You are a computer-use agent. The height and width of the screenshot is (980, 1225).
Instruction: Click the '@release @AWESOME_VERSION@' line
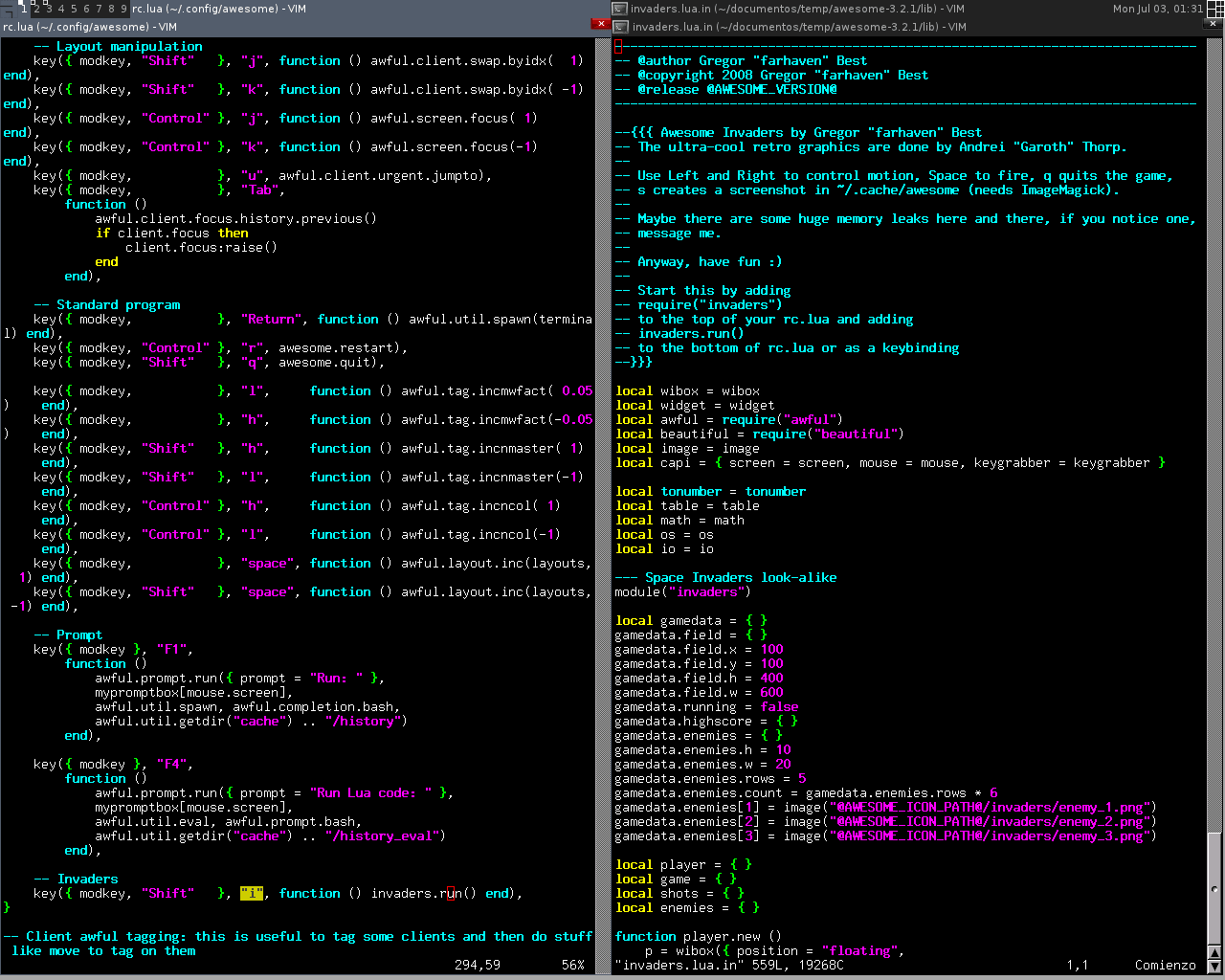tap(725, 89)
